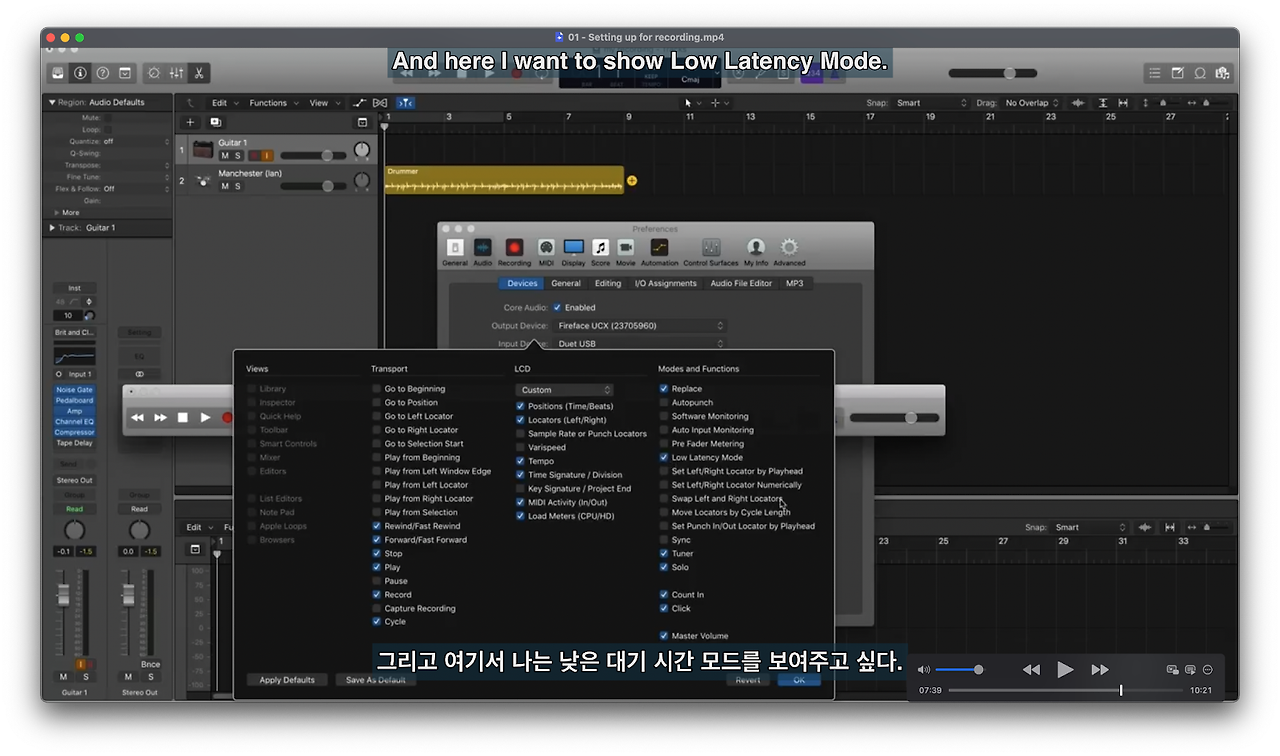Collapse the Region Audio Defaults disclosure triangle

52,102
